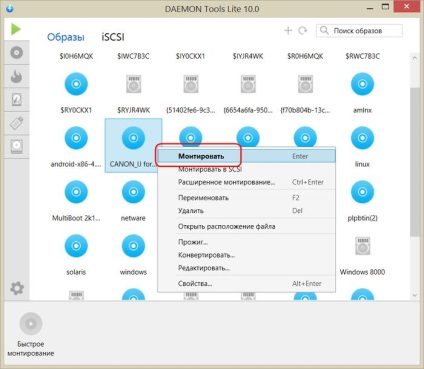424x369 pixels.
Task: Switch to the Образы tab
Action: (66, 37)
